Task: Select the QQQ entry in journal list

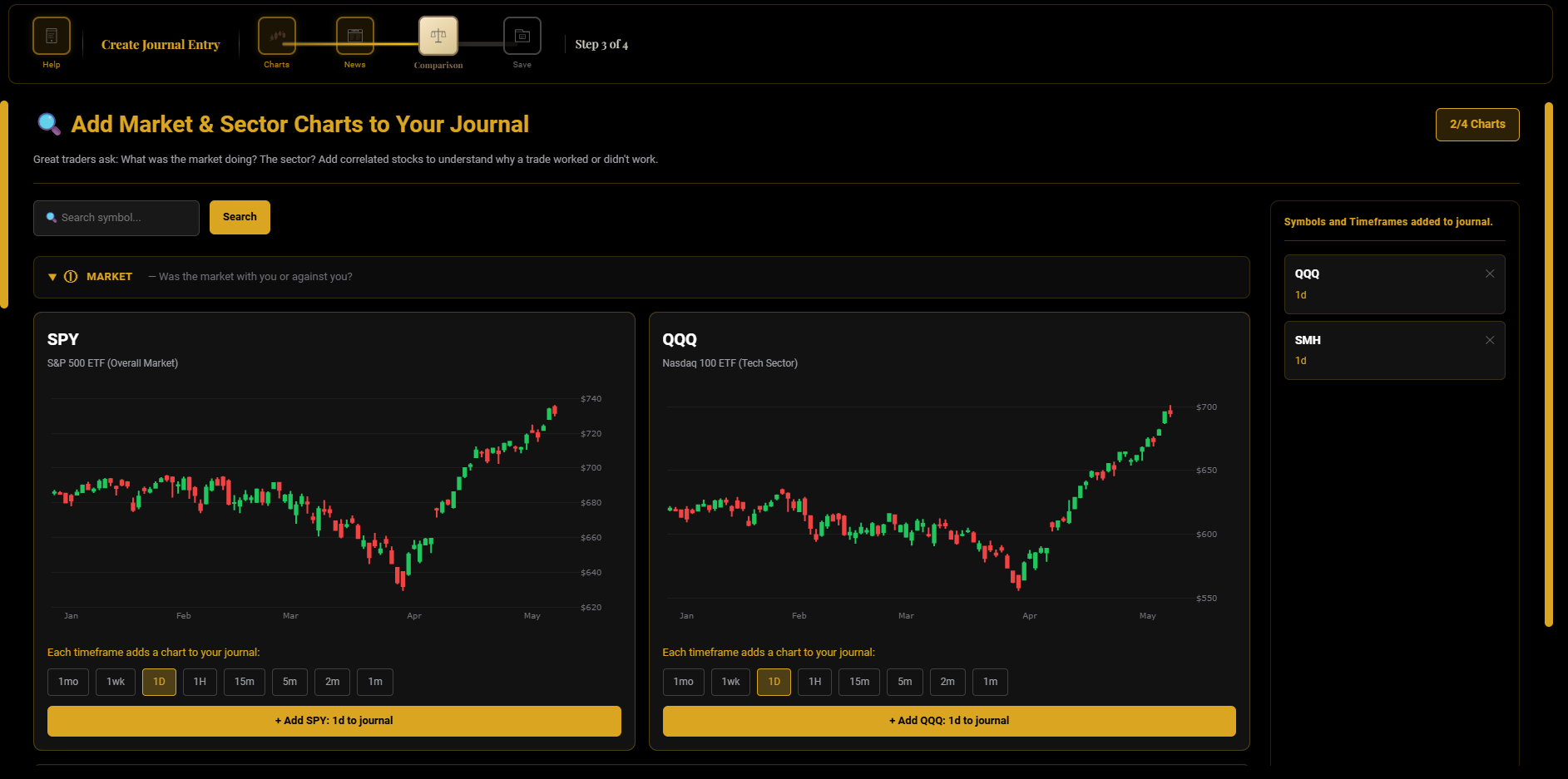Action: [x=1395, y=284]
